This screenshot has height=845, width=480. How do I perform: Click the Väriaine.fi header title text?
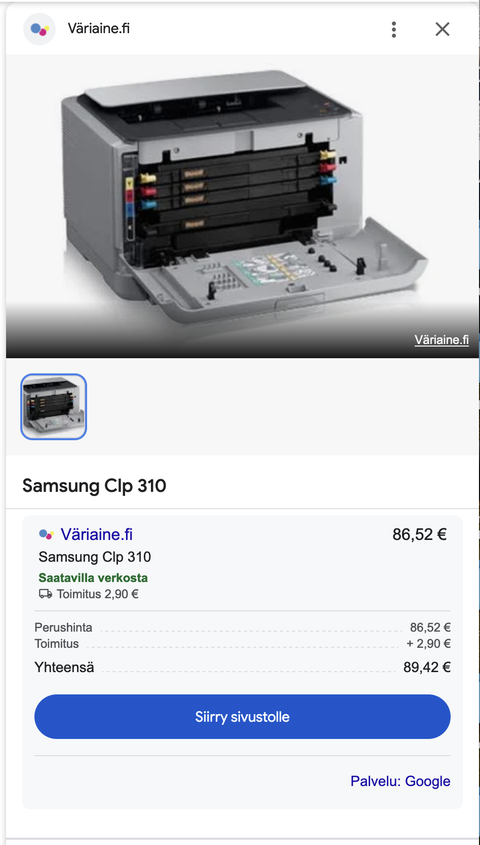[99, 29]
